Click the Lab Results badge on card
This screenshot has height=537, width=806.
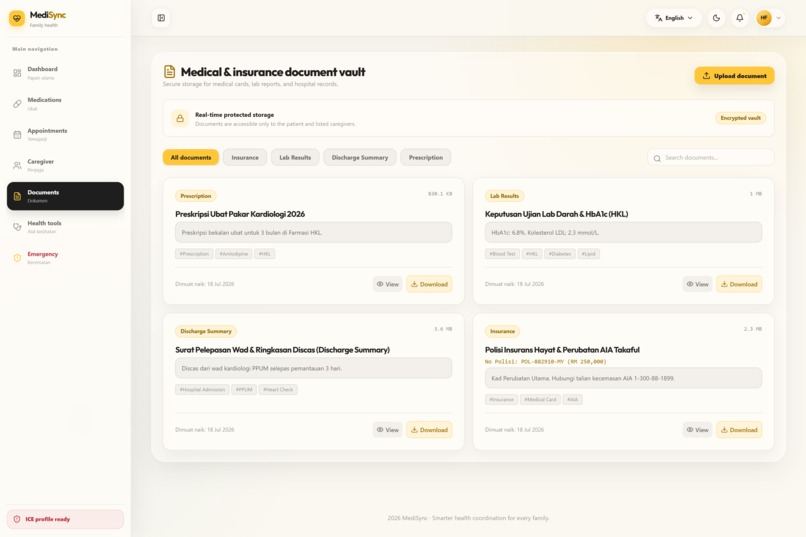pos(504,196)
